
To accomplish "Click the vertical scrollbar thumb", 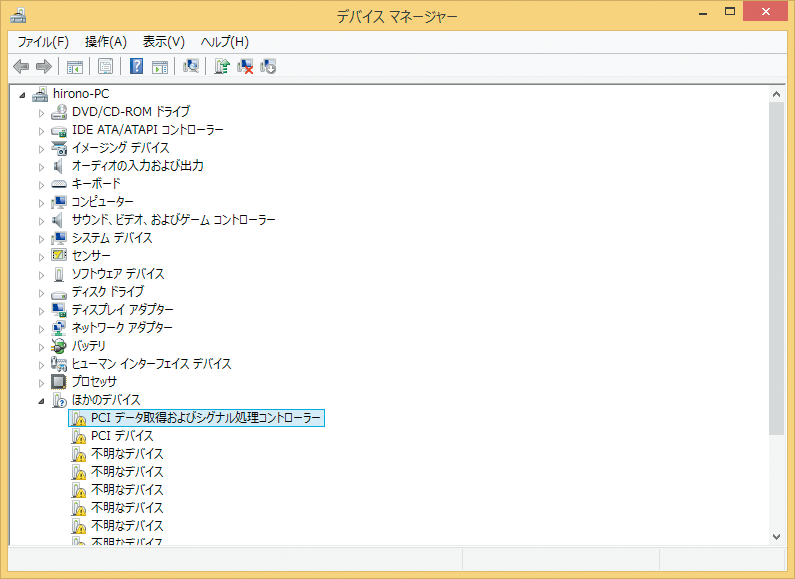I will coord(776,268).
